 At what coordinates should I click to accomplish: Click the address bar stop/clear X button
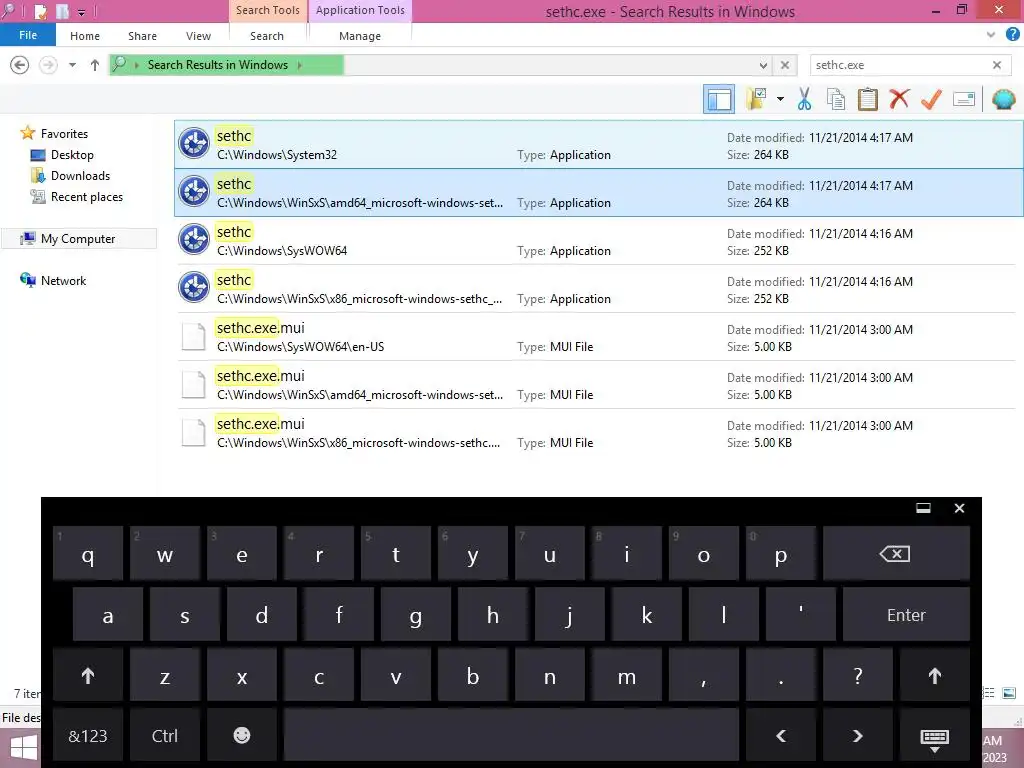785,65
